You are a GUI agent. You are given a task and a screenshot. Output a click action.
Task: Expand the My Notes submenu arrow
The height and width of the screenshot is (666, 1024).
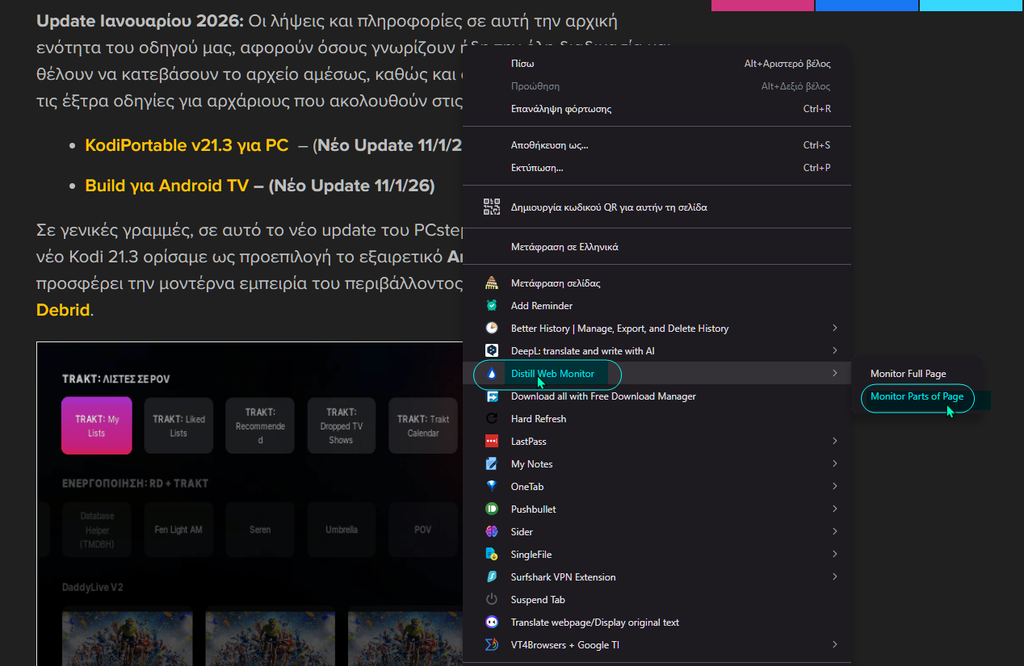(835, 464)
